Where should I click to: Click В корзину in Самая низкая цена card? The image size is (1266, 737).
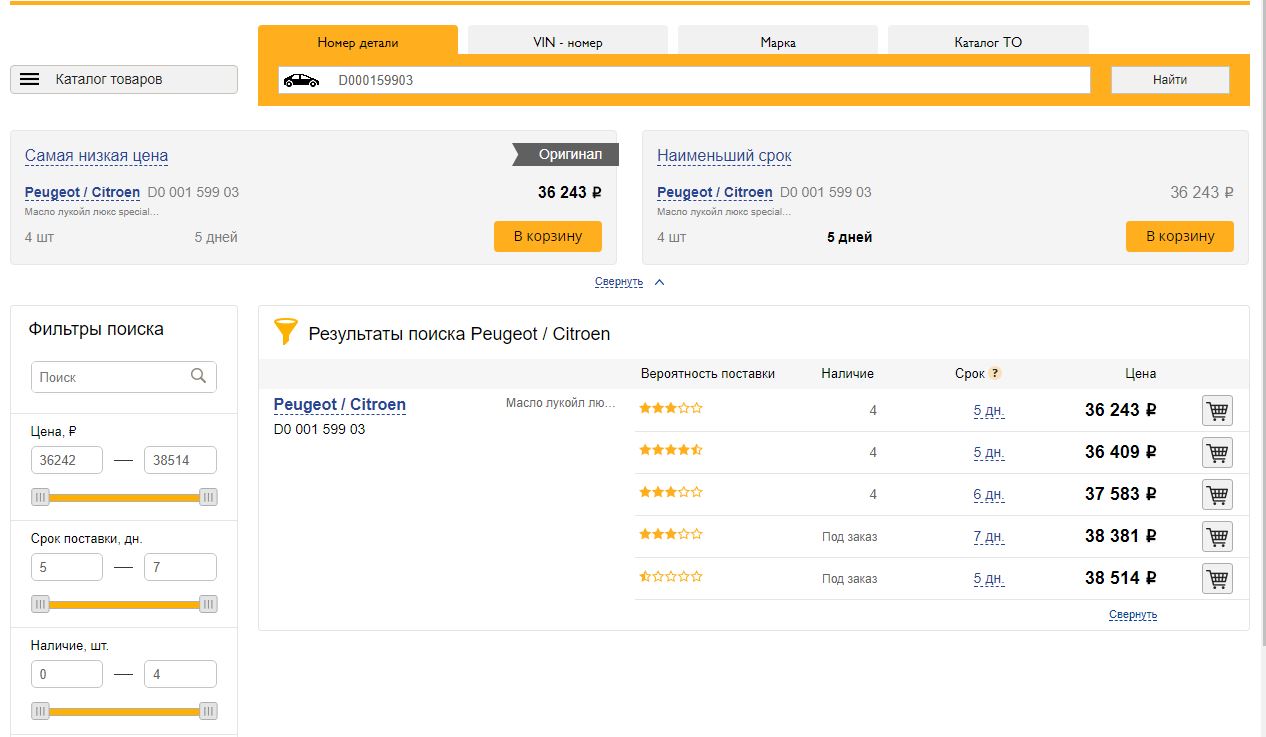pyautogui.click(x=548, y=236)
